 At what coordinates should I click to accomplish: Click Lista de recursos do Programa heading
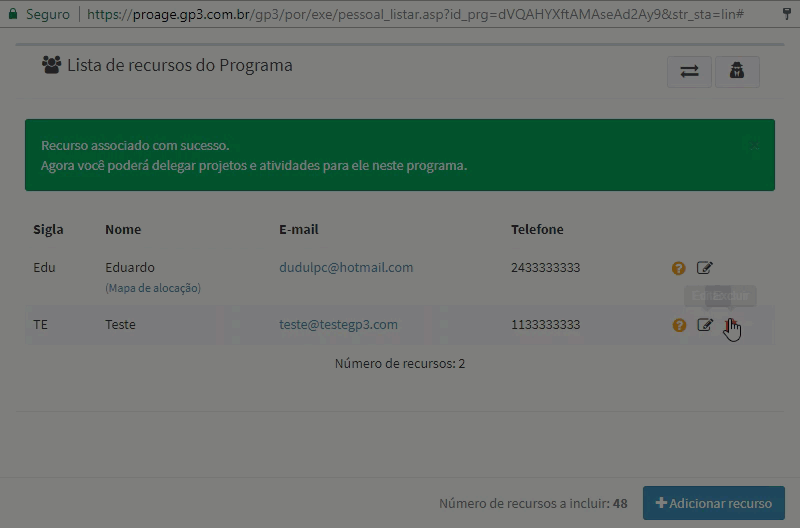coord(180,65)
